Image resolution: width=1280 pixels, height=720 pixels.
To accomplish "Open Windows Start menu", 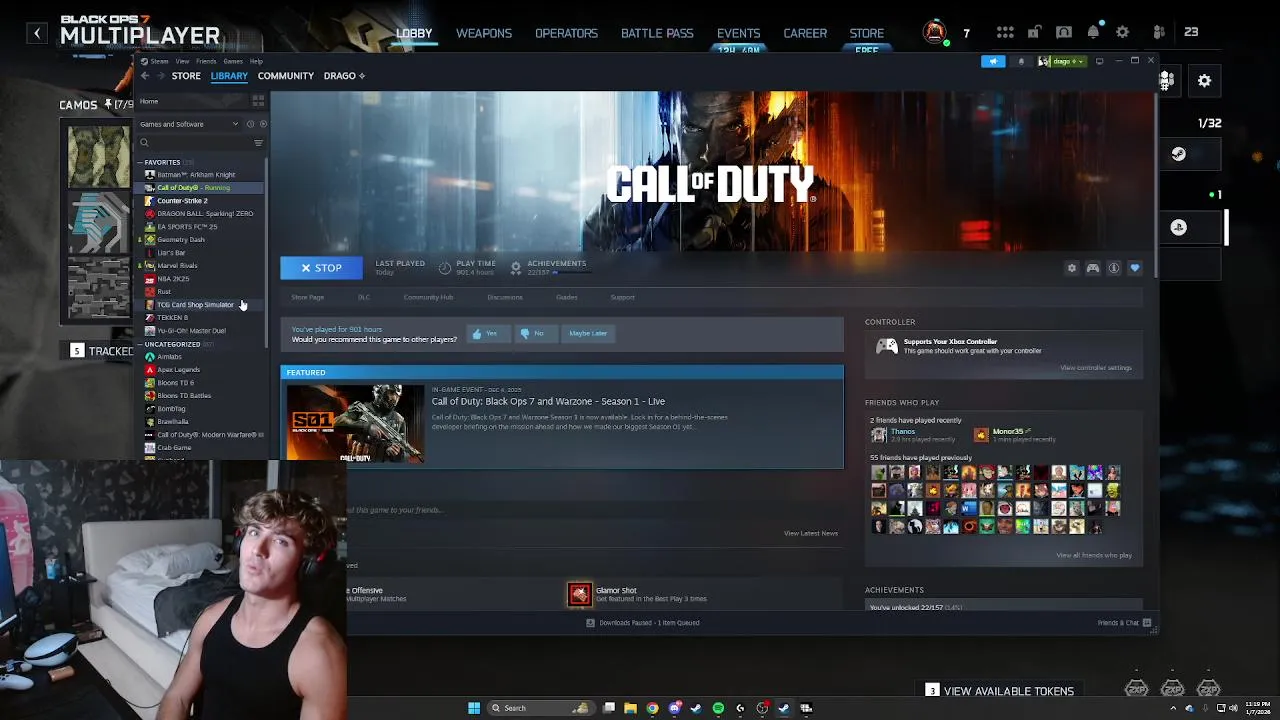I will coord(474,708).
